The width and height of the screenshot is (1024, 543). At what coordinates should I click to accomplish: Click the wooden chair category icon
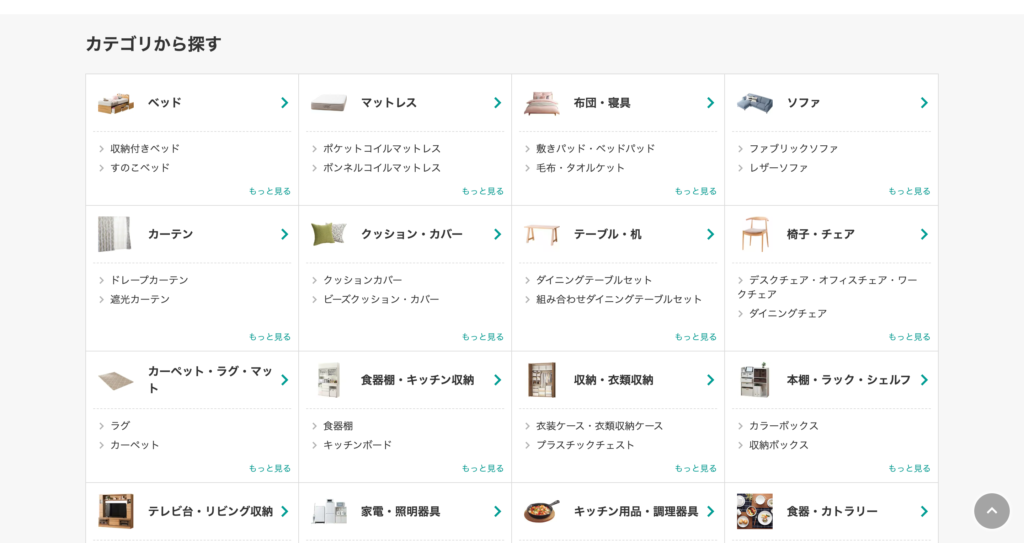coord(754,234)
